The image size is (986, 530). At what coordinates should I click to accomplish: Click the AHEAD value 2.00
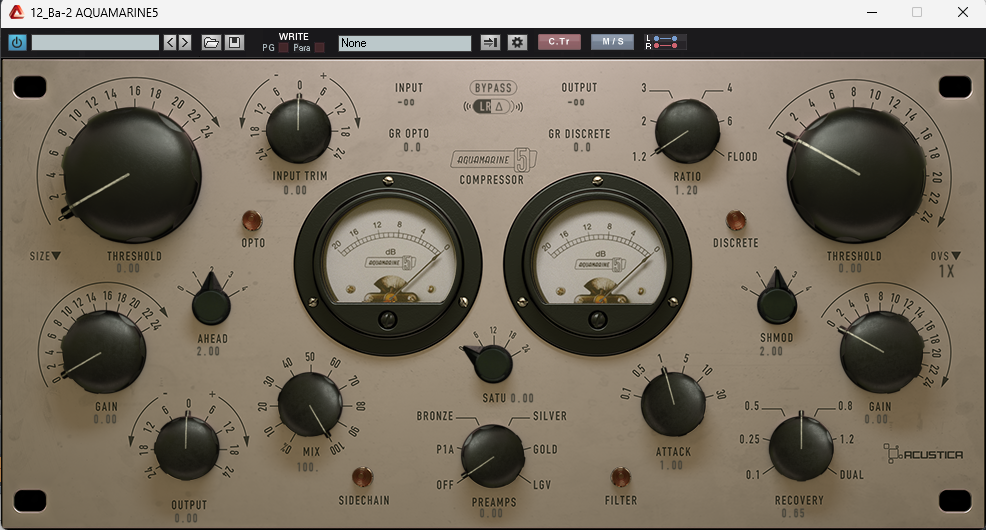[x=208, y=351]
